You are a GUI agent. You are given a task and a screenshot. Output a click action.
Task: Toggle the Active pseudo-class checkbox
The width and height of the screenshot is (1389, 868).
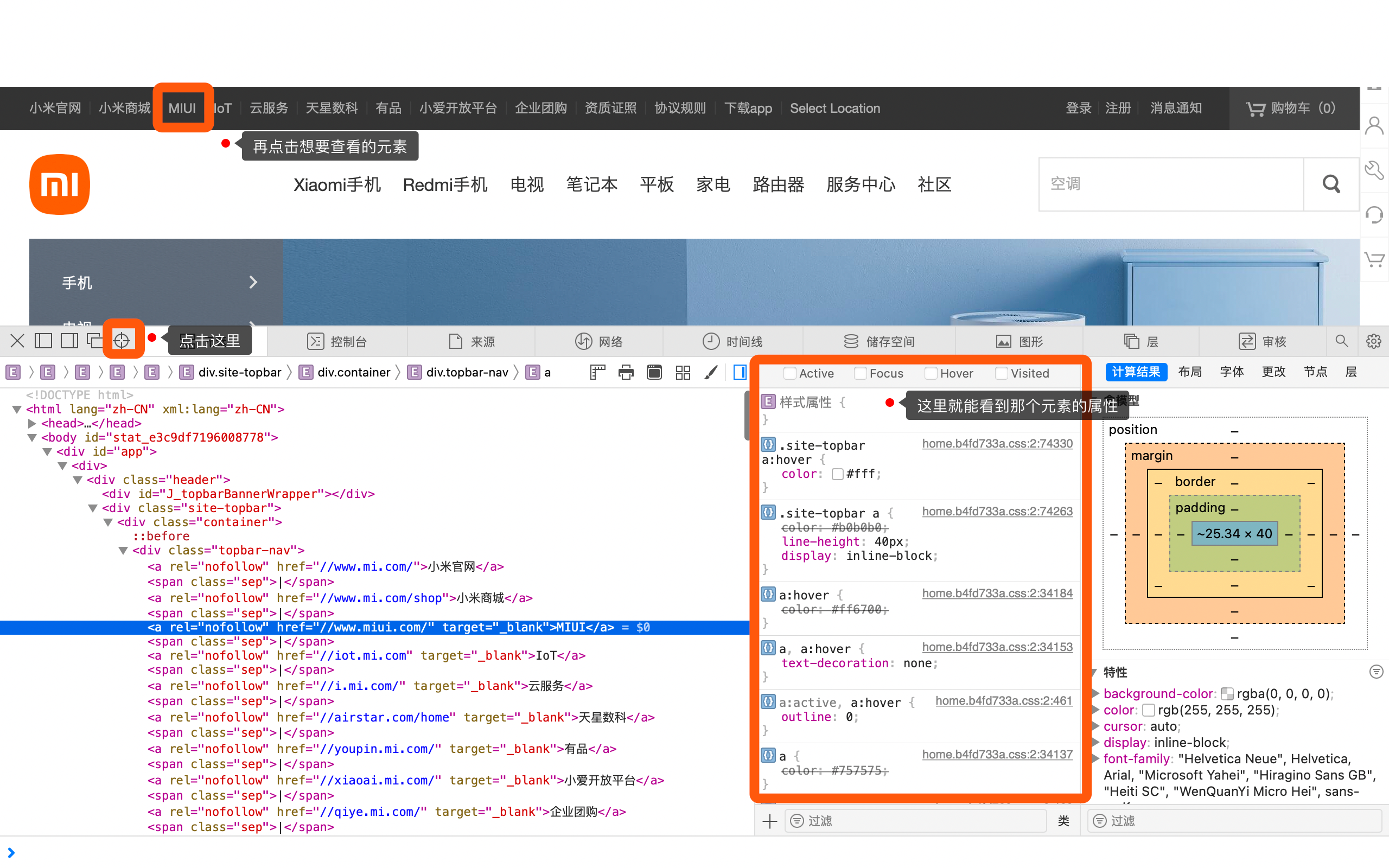790,373
